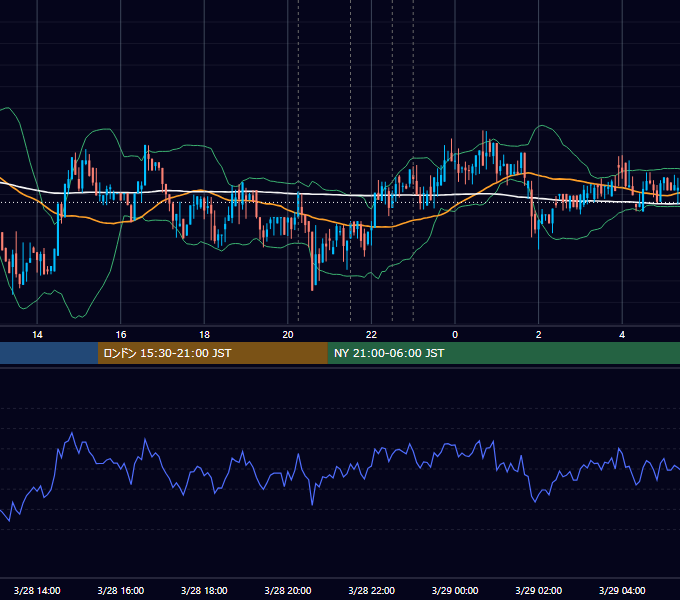
Task: Click the 3/28 22:00 date label
Action: coord(371,590)
